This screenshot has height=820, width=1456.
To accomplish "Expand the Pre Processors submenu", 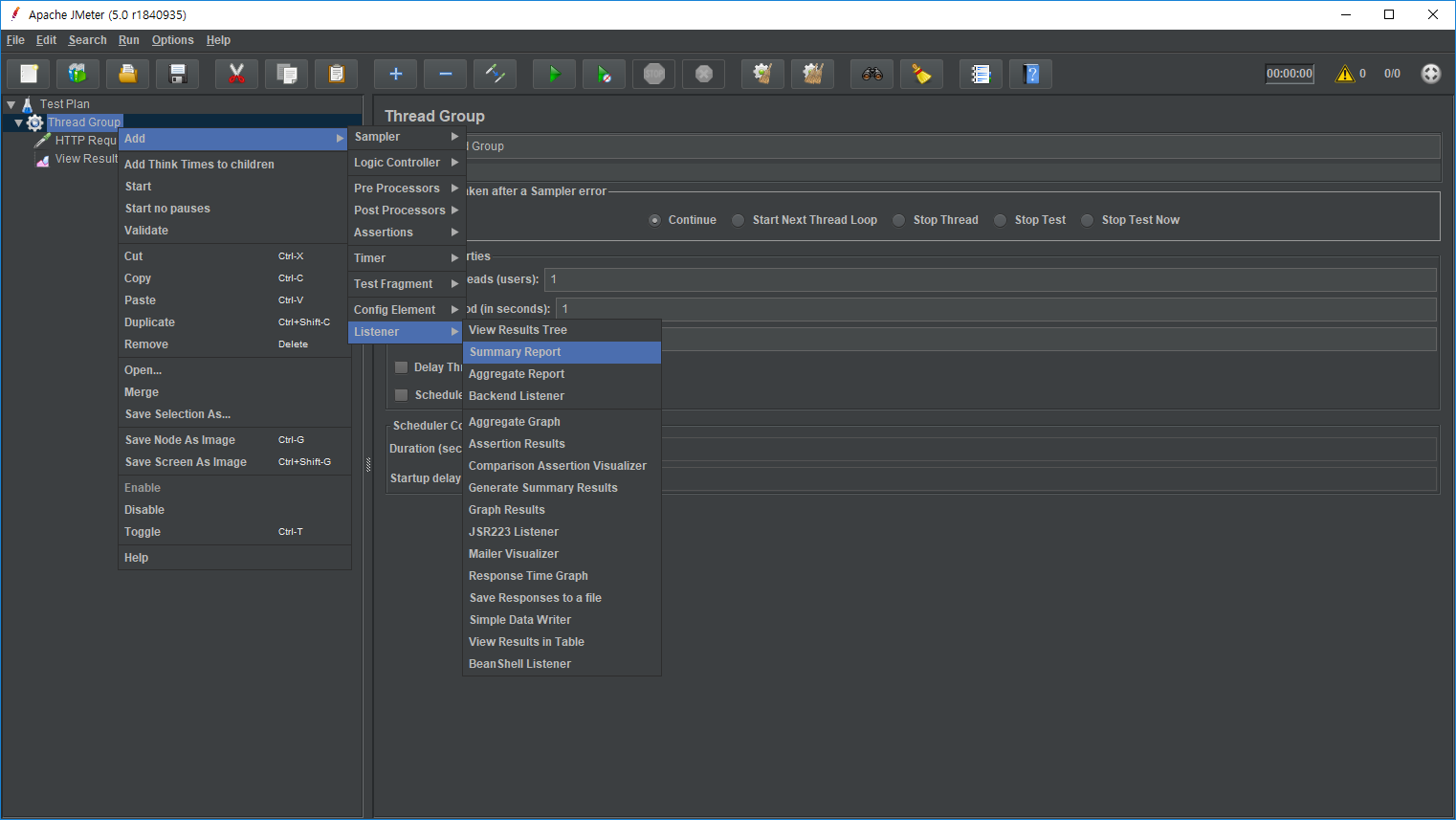I will pos(407,188).
